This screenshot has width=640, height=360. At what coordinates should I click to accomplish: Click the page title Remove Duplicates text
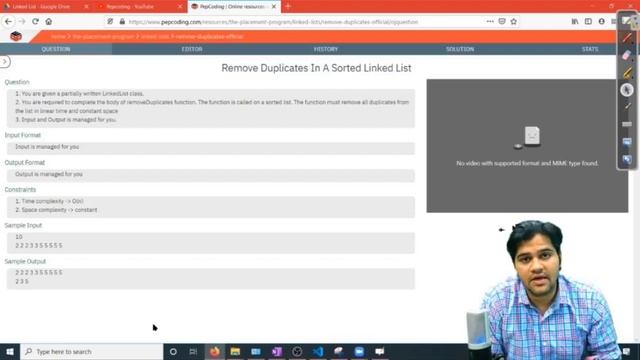(x=316, y=68)
